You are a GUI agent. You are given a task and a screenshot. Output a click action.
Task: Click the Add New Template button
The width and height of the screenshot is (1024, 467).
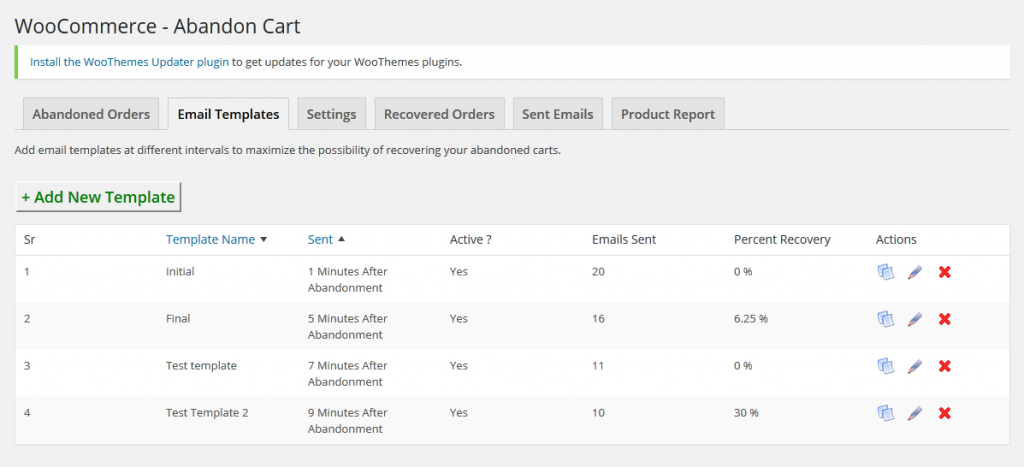point(98,197)
